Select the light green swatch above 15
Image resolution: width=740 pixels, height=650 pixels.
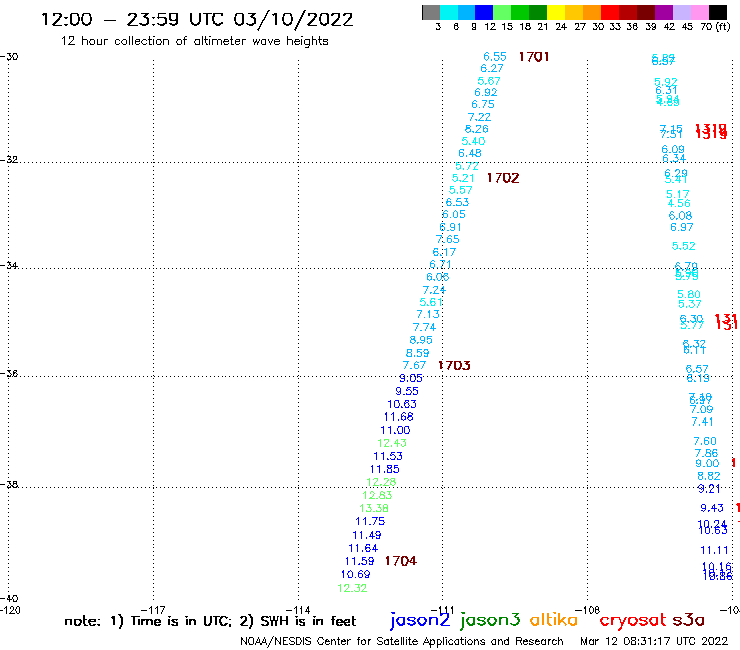click(x=502, y=12)
